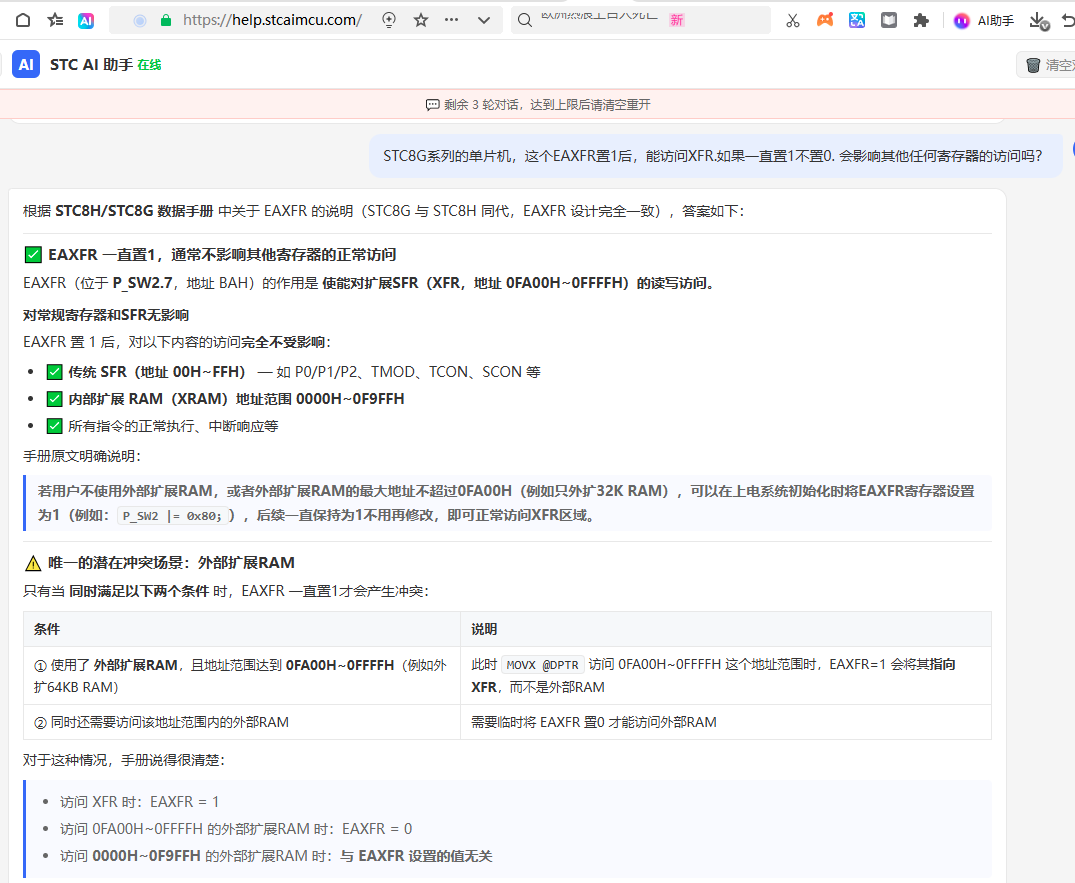
Task: Click the URL help.stcaimcu.com address field
Action: [x=272, y=20]
